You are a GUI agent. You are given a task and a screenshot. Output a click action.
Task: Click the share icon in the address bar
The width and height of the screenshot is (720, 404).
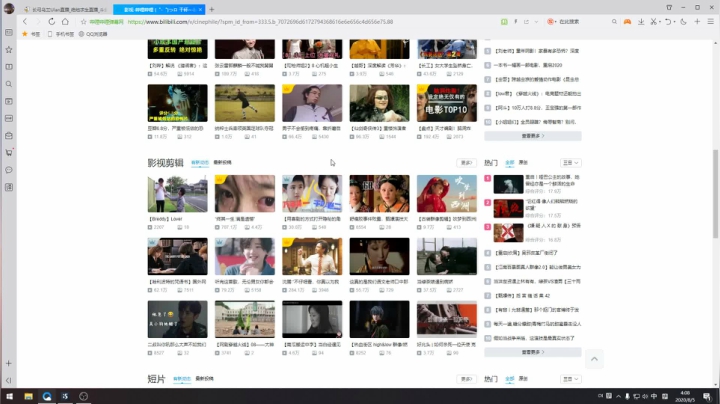(526, 22)
